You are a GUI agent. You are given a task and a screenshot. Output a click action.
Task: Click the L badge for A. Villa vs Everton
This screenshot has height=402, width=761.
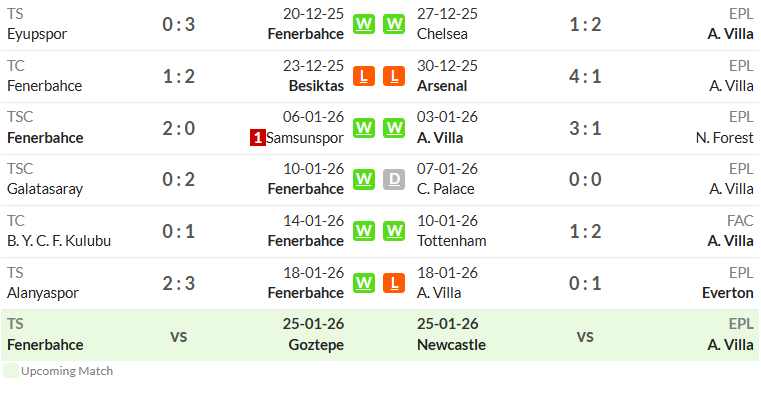394,283
